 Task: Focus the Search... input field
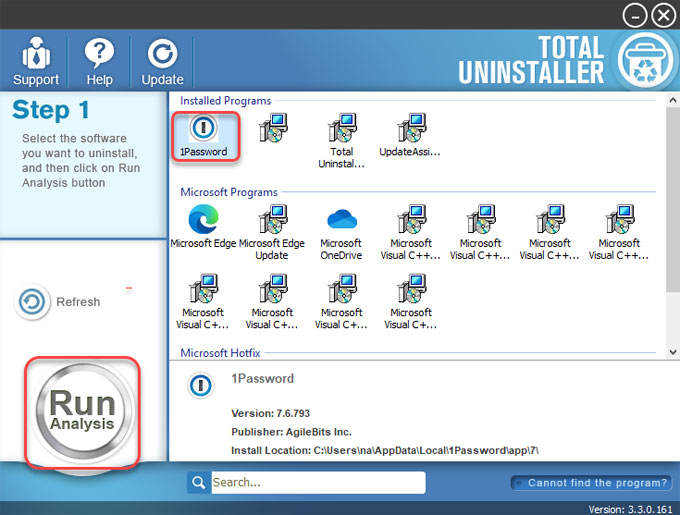[x=318, y=482]
